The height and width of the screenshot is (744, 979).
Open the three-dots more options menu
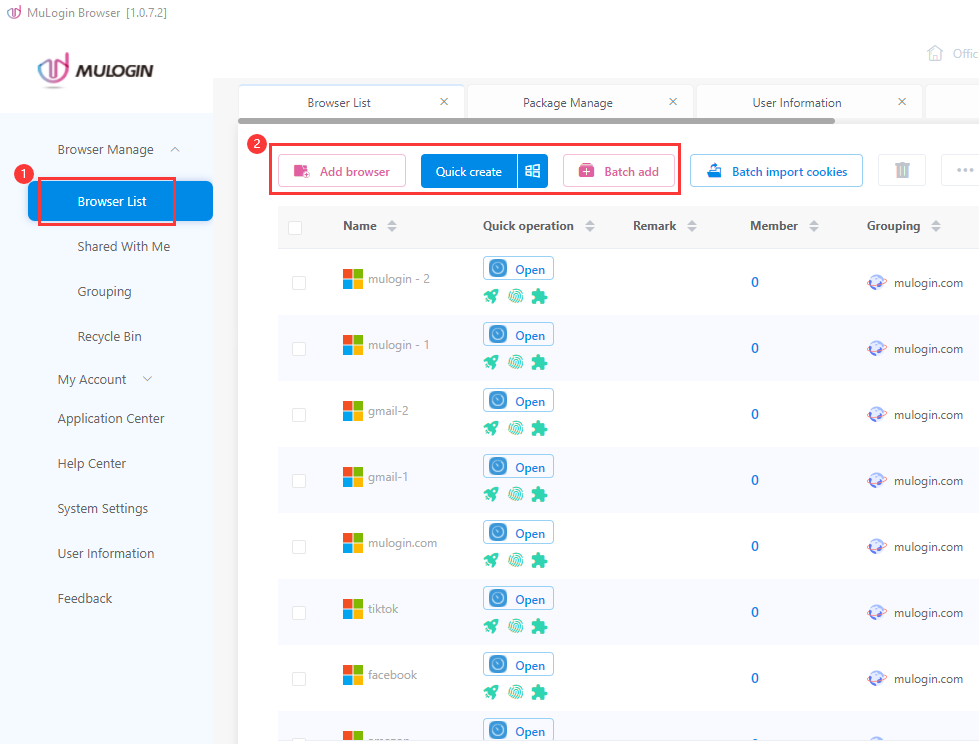964,170
